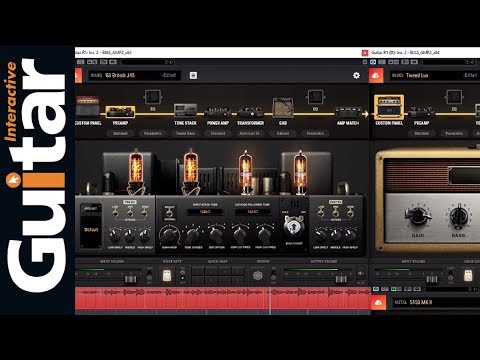The width and height of the screenshot is (480, 360).
Task: Open the Amp Match module
Action: point(348,112)
